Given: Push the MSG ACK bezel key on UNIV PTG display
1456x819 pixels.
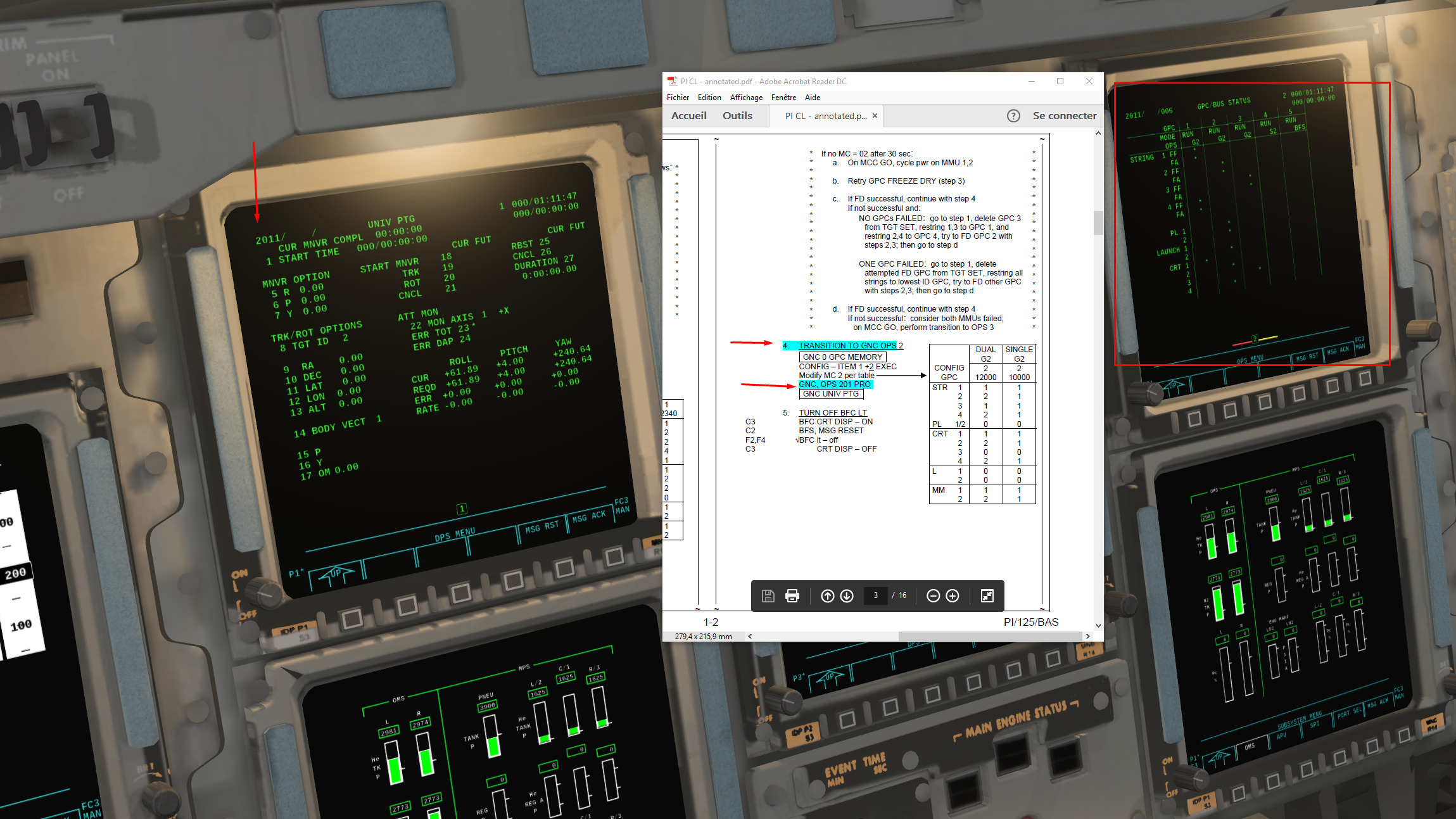Looking at the screenshot, I should click(x=614, y=556).
